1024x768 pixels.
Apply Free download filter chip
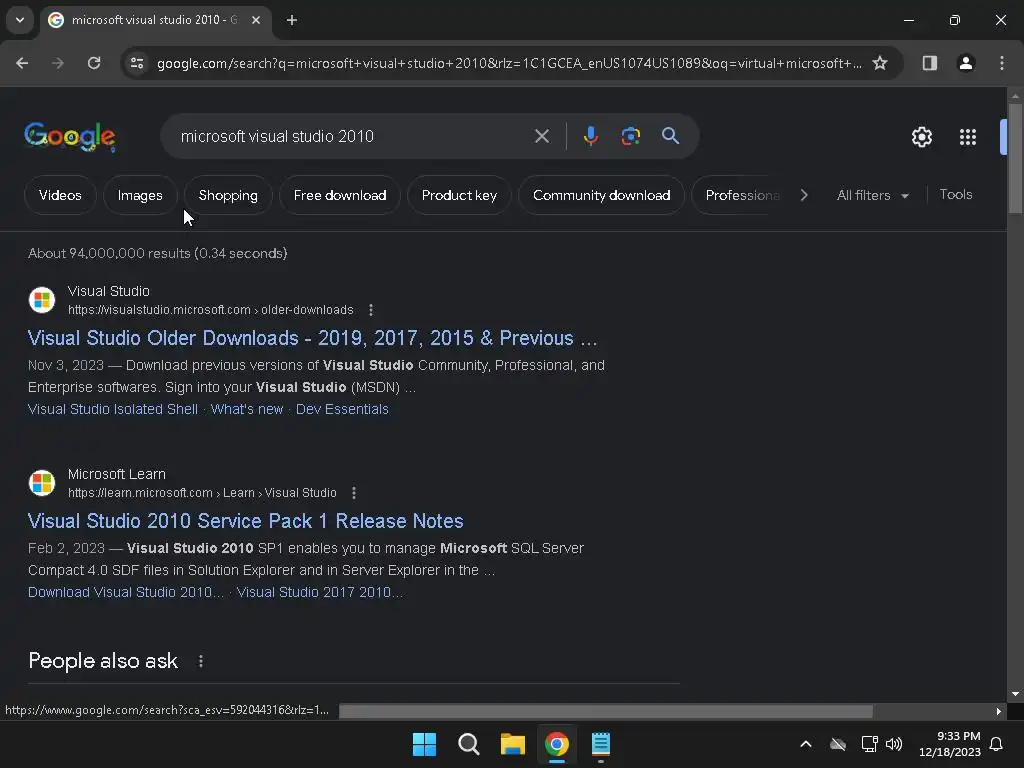pyautogui.click(x=340, y=195)
